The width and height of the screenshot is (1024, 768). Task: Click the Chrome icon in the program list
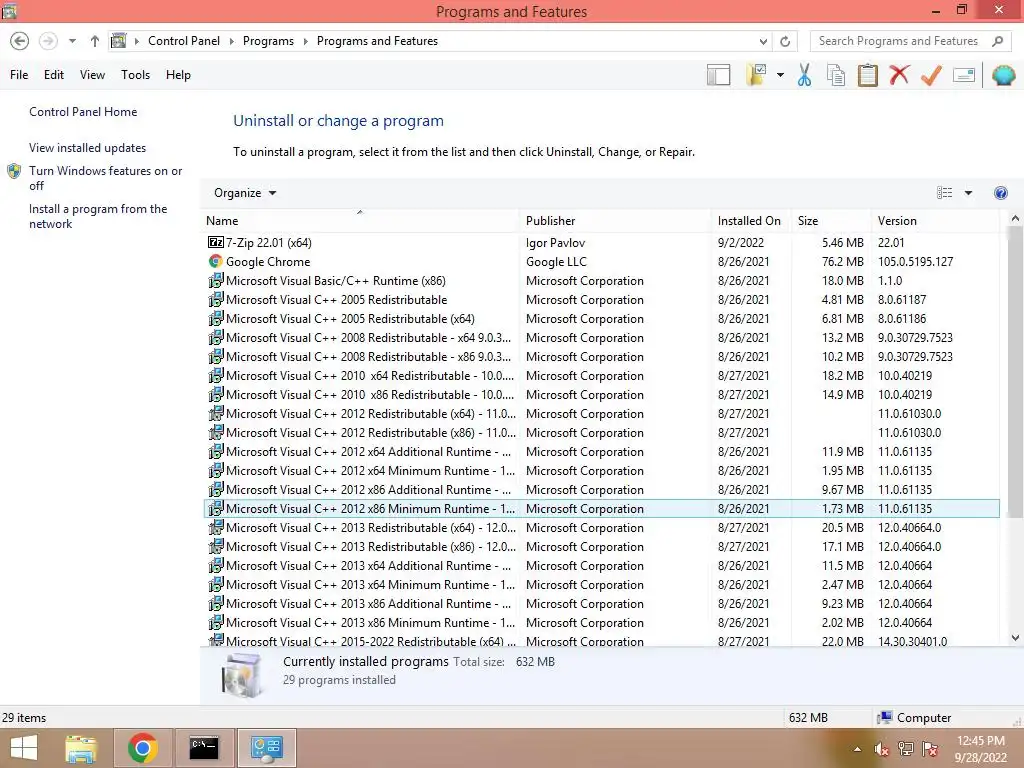(x=216, y=261)
